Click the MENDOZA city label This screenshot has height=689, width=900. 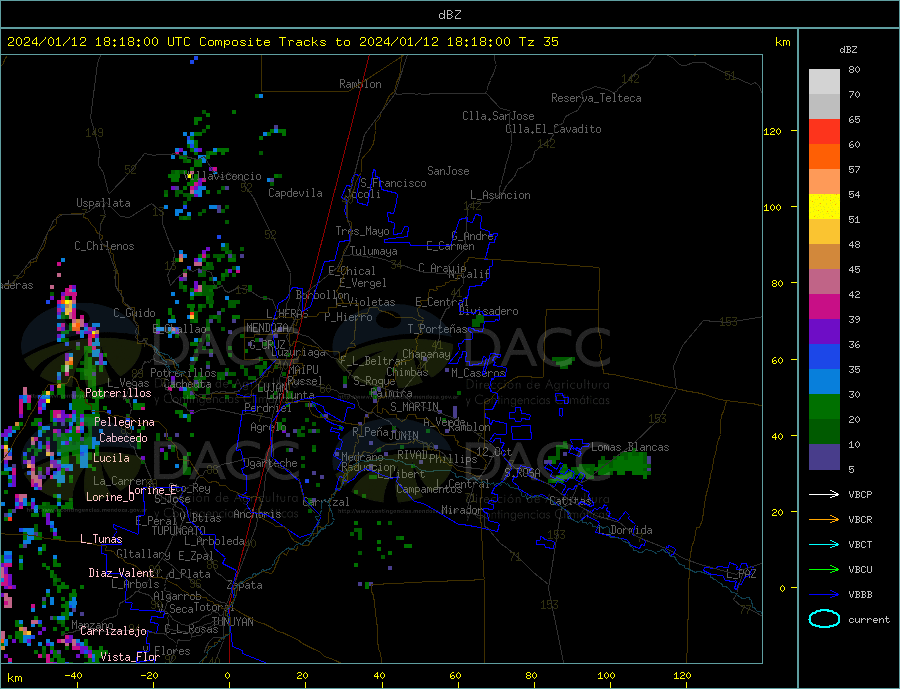coord(267,327)
